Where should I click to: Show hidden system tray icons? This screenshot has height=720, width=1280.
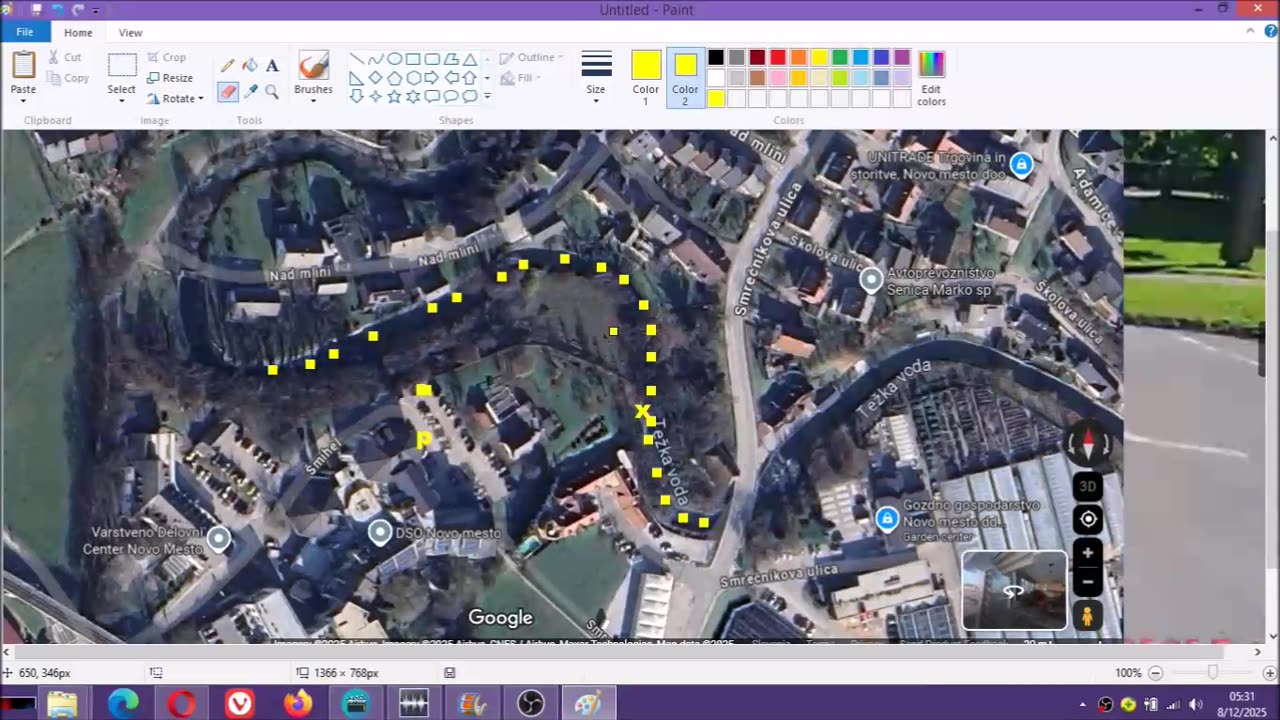click(1085, 704)
